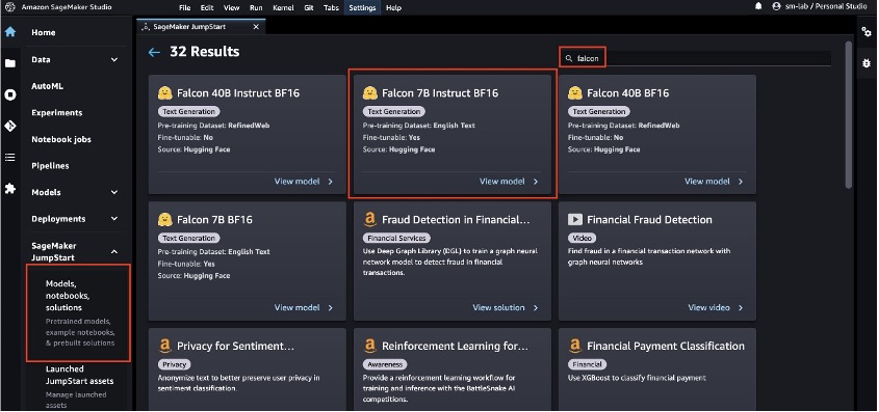
Task: View model for Falcon 7B BF16
Action: click(x=297, y=308)
